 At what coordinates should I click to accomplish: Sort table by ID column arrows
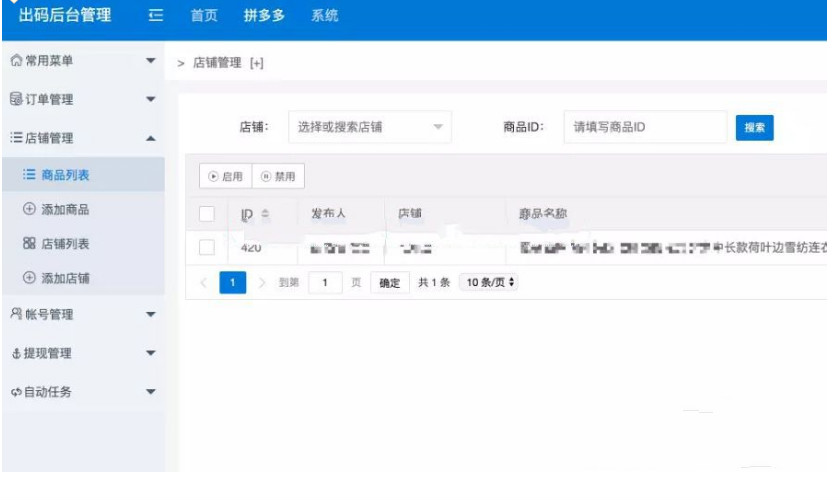click(265, 214)
